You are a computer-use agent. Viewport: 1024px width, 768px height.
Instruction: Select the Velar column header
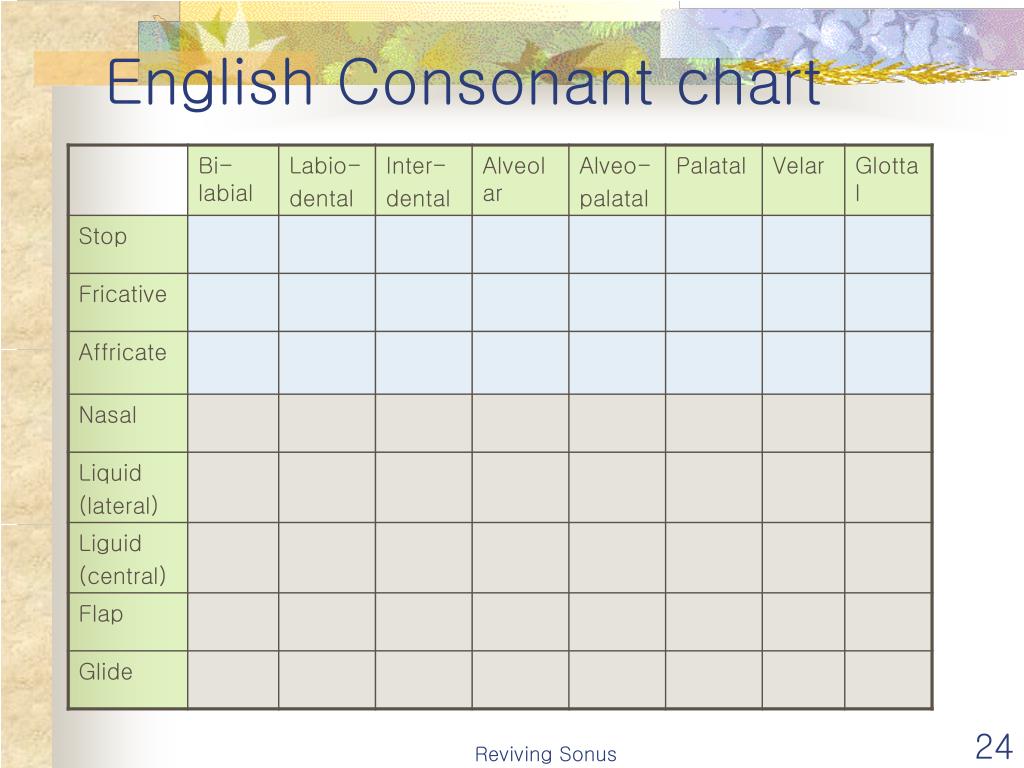point(803,180)
